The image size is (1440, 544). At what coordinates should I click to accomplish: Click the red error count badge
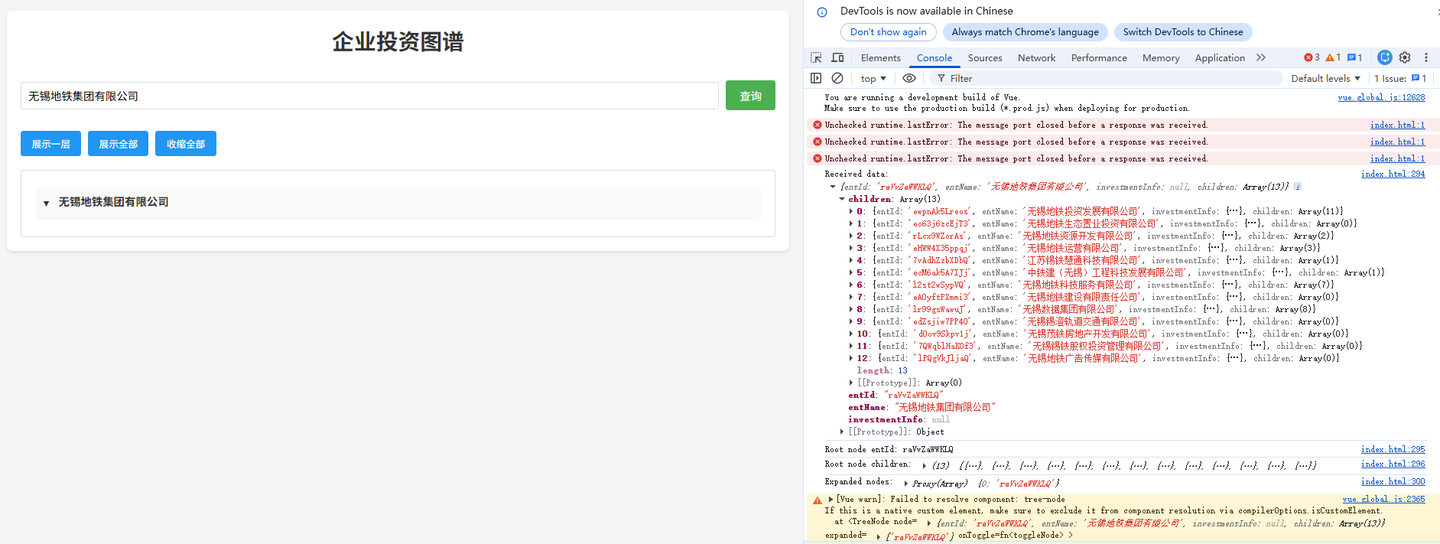[x=1312, y=58]
